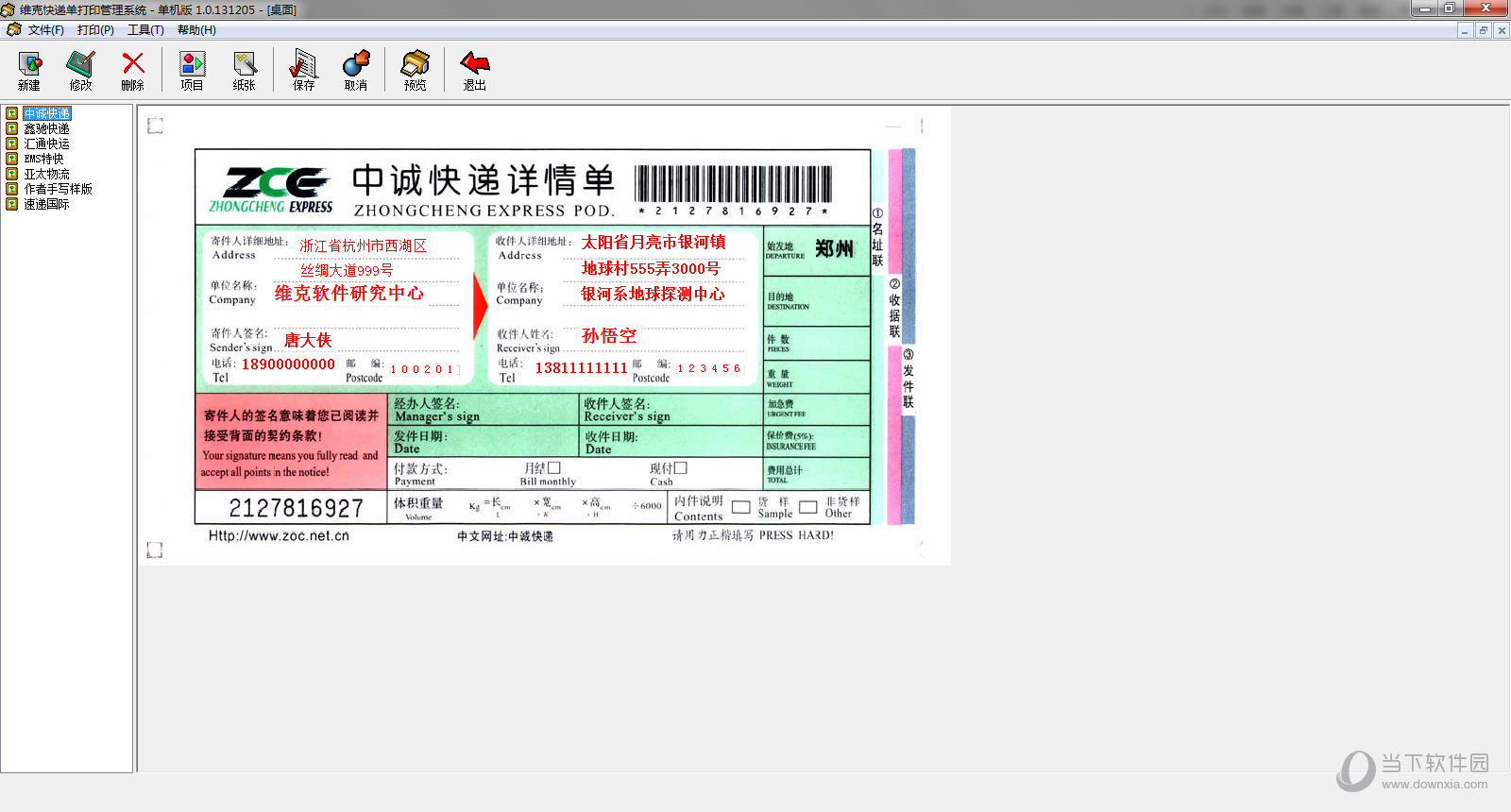The image size is (1511, 812).
Task: Click receiver phone 13811111111
Action: [581, 368]
